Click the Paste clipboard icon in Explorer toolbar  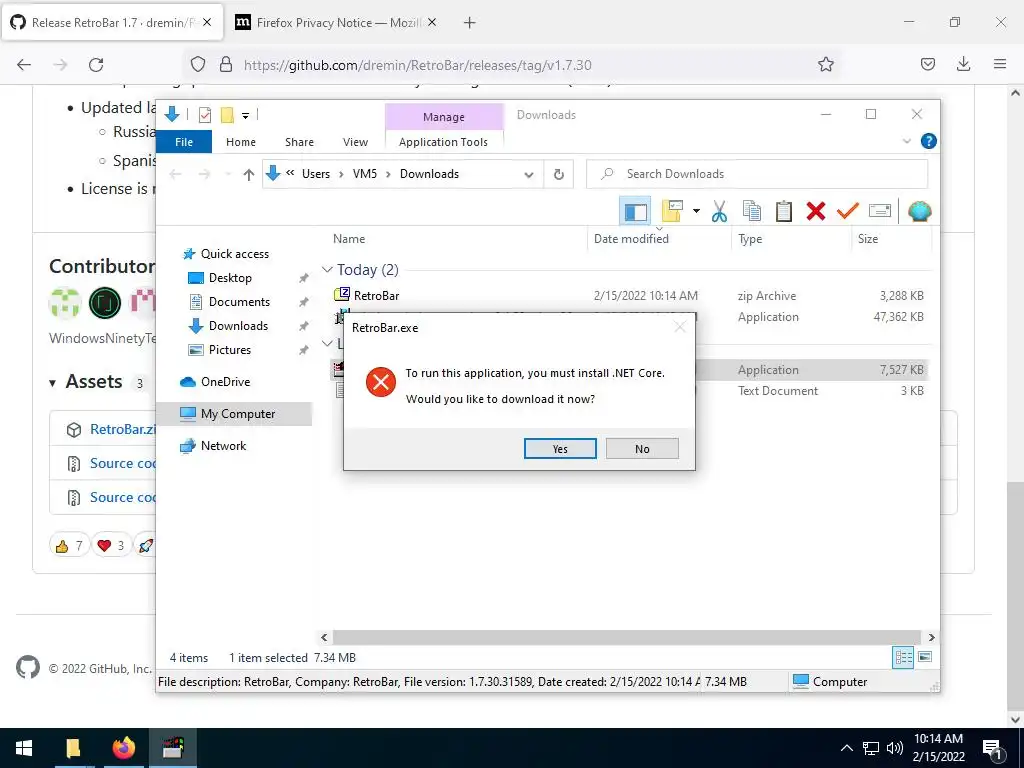pyautogui.click(x=784, y=211)
